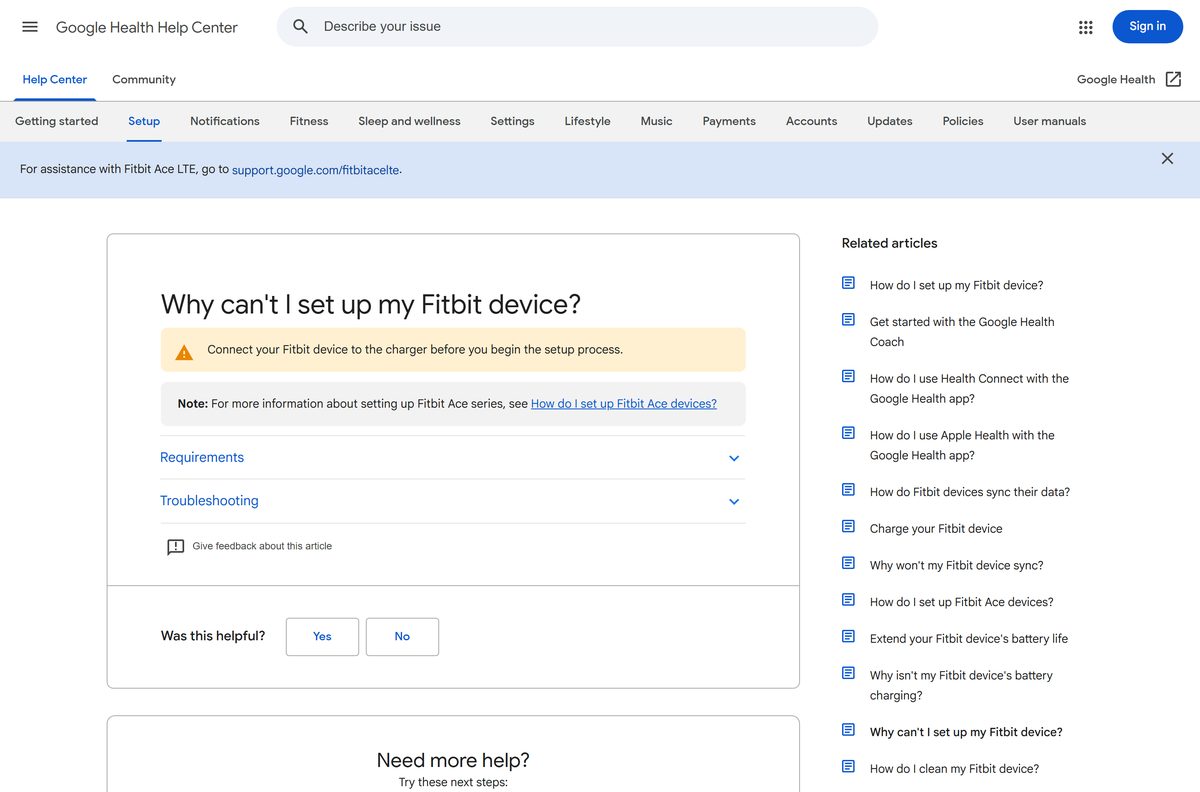1200x792 pixels.
Task: Click 'Give feedback about this article'
Action: 262,546
